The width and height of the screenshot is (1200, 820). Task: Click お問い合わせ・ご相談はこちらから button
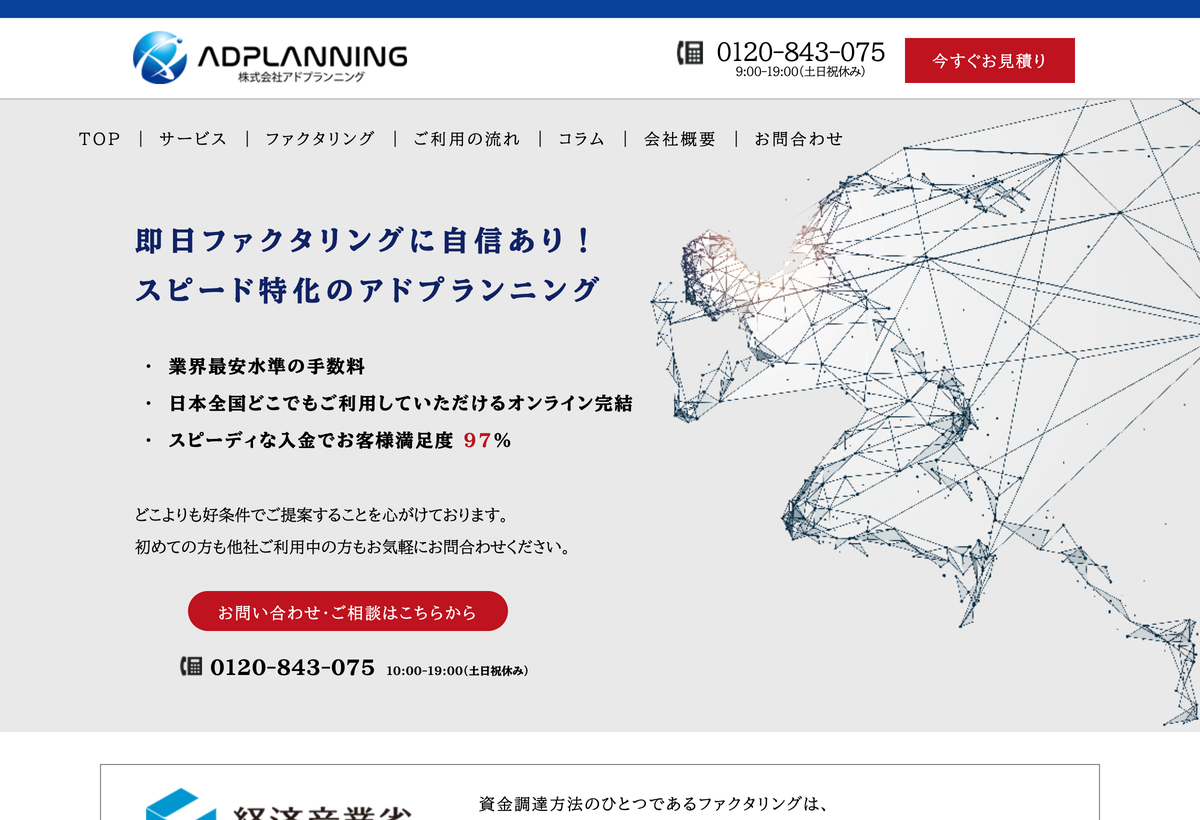[348, 611]
